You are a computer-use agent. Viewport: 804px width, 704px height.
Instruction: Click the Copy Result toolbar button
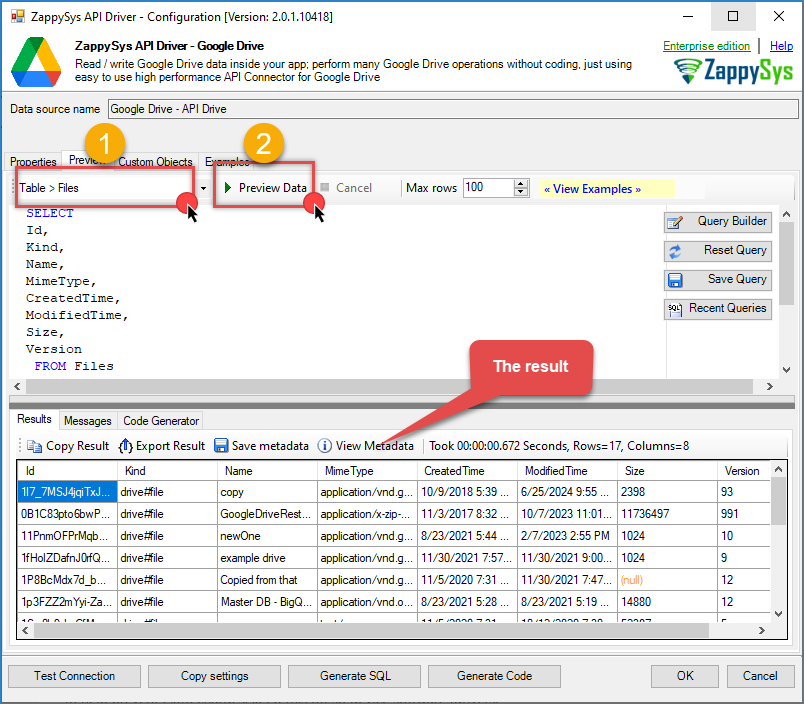coord(68,446)
